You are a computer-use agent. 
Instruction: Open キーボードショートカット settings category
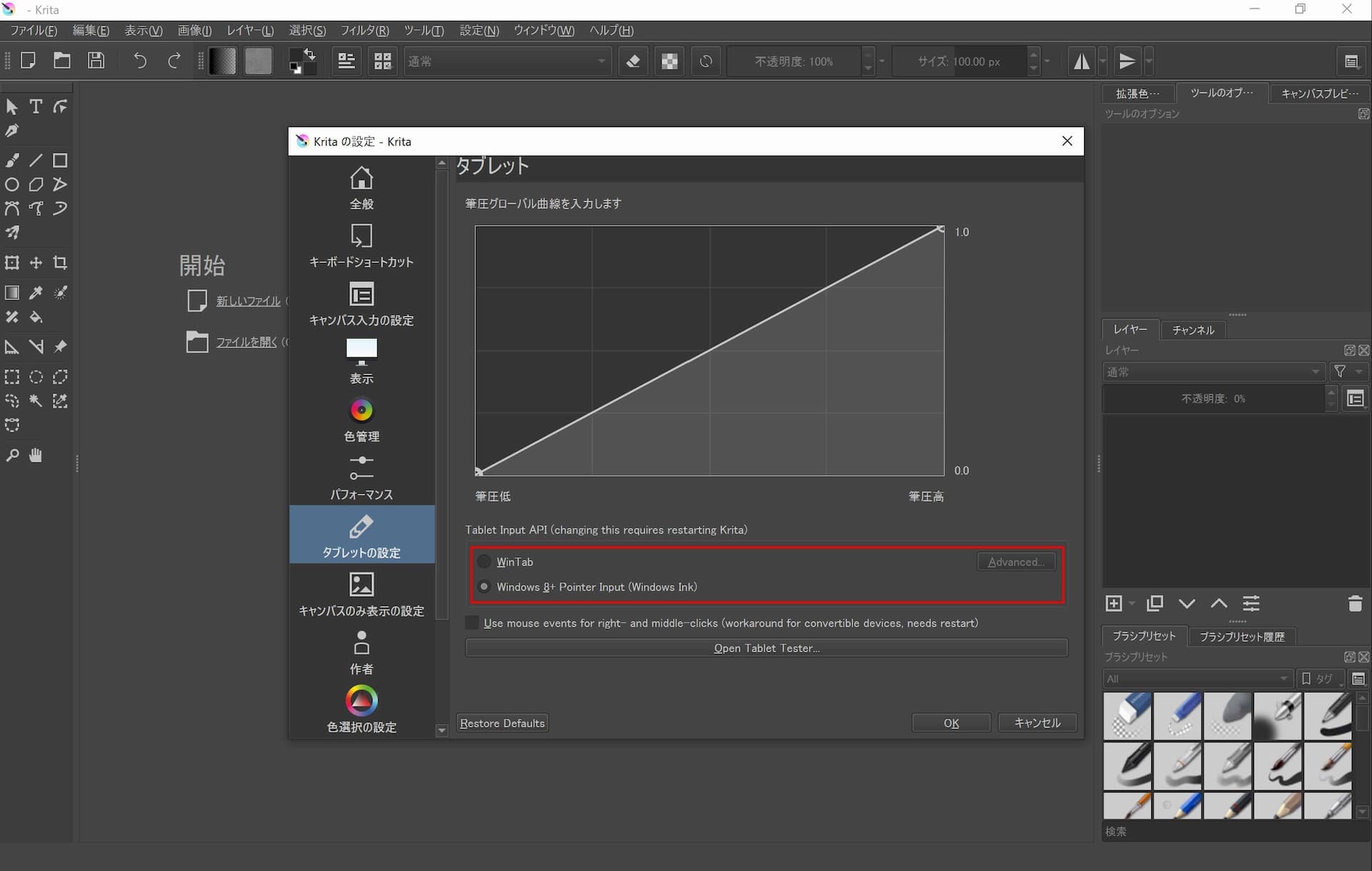(x=362, y=246)
